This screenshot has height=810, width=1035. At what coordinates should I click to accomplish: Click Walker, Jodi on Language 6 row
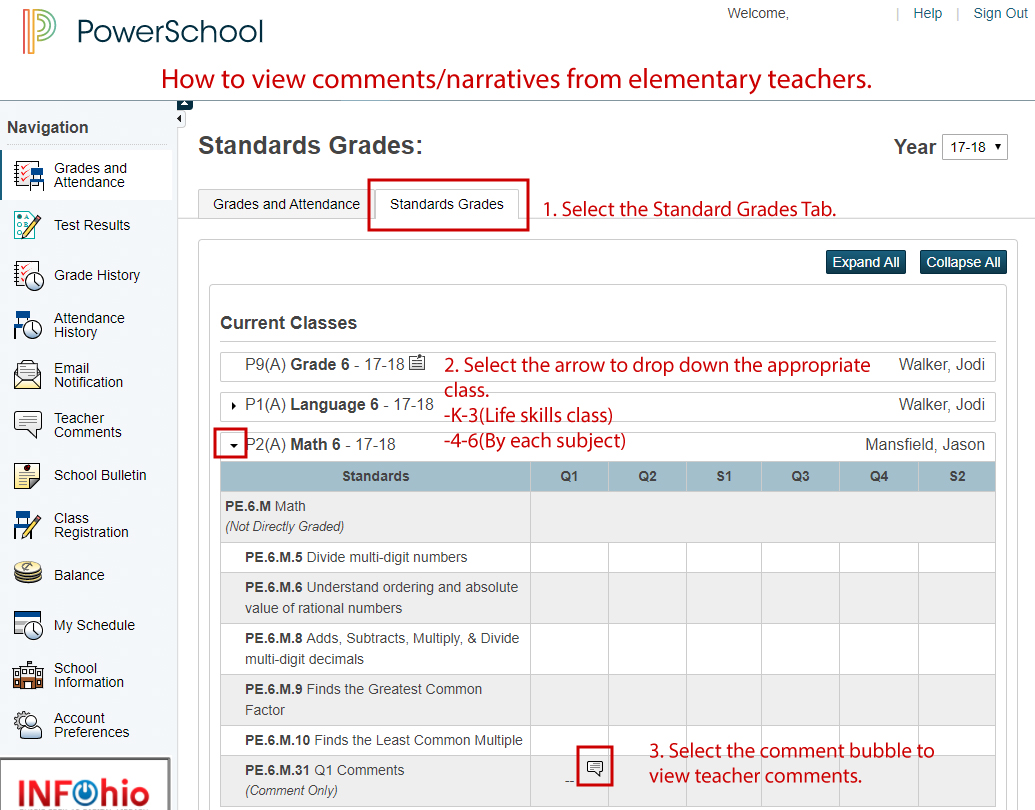942,405
